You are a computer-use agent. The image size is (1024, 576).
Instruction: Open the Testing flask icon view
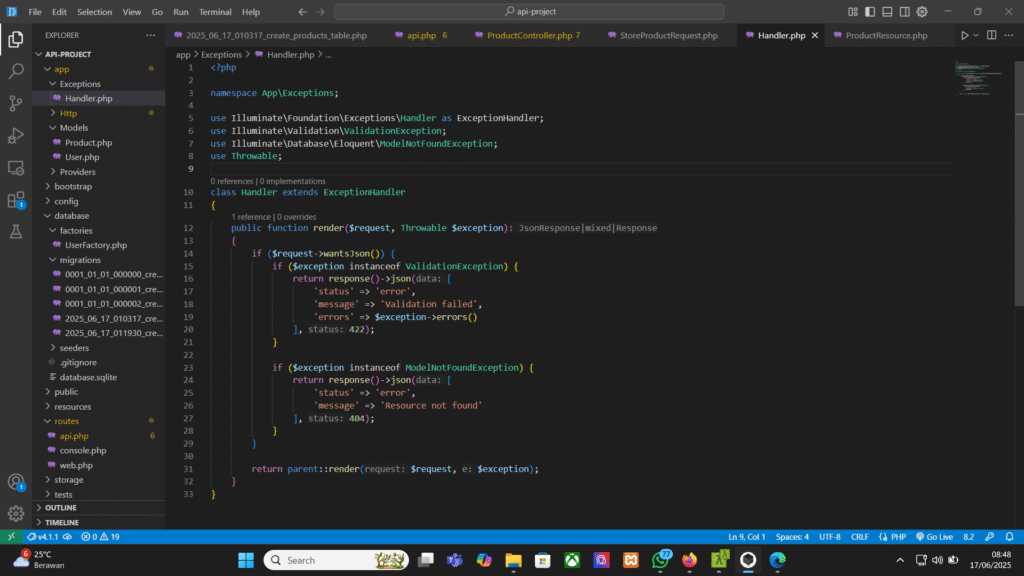(16, 231)
